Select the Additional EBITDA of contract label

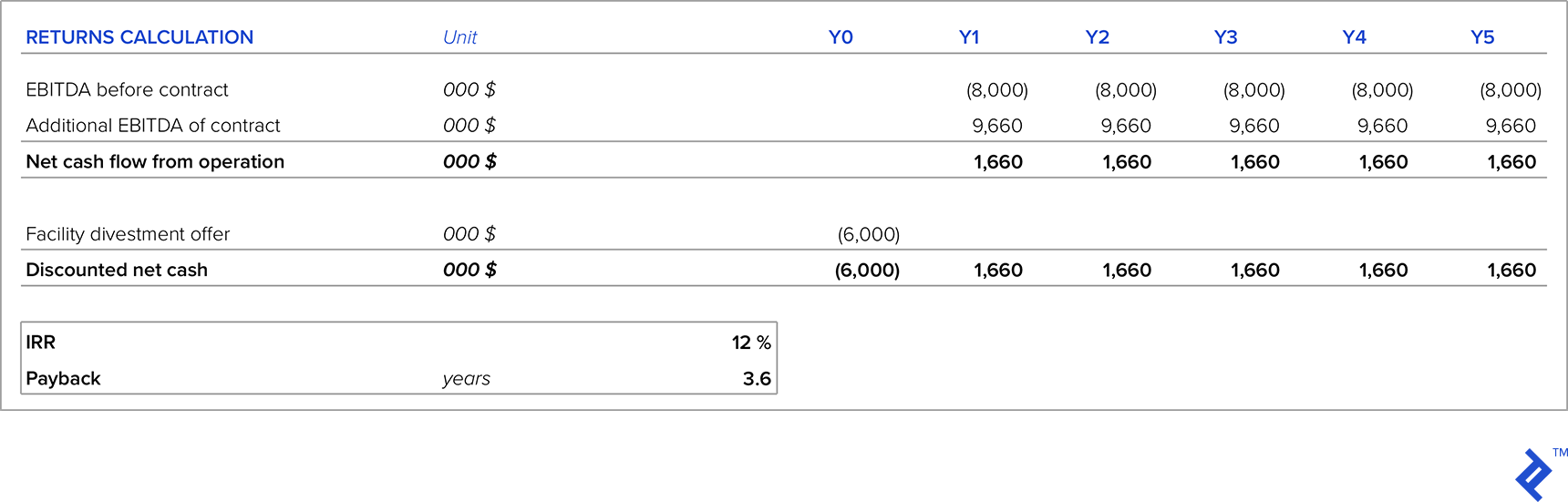153,126
